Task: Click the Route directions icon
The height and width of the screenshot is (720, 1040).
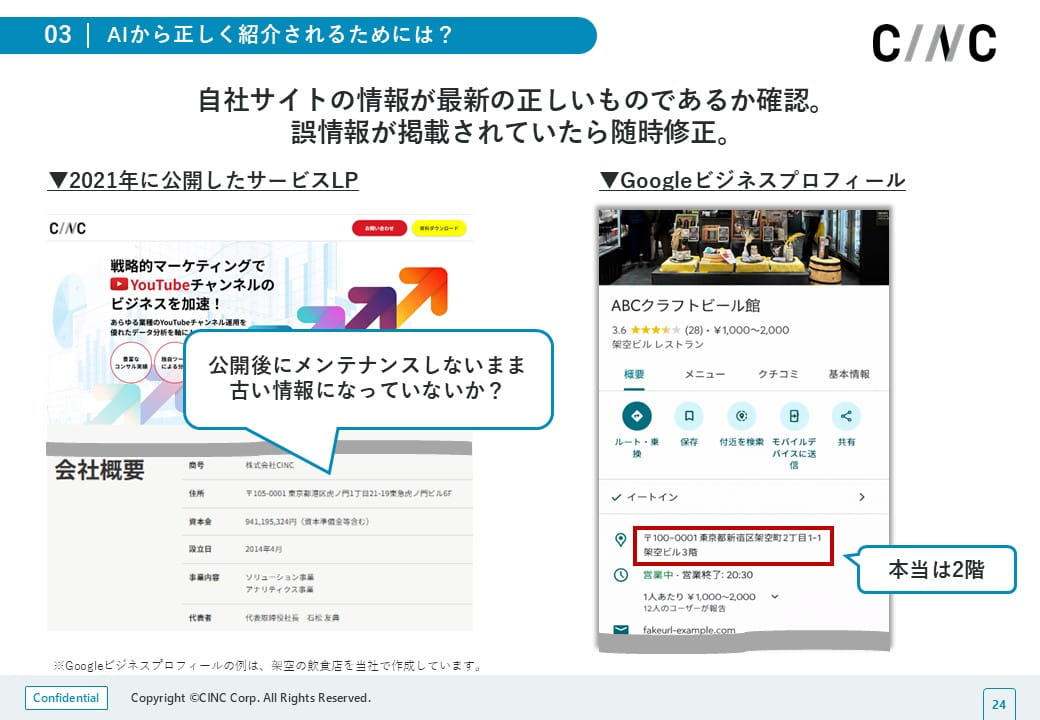Action: [637, 416]
